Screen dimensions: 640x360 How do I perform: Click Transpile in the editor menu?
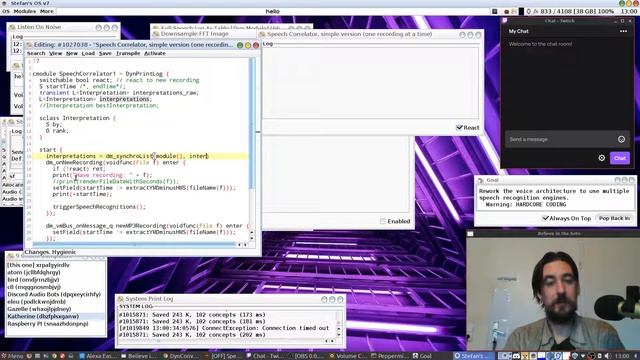128,53
